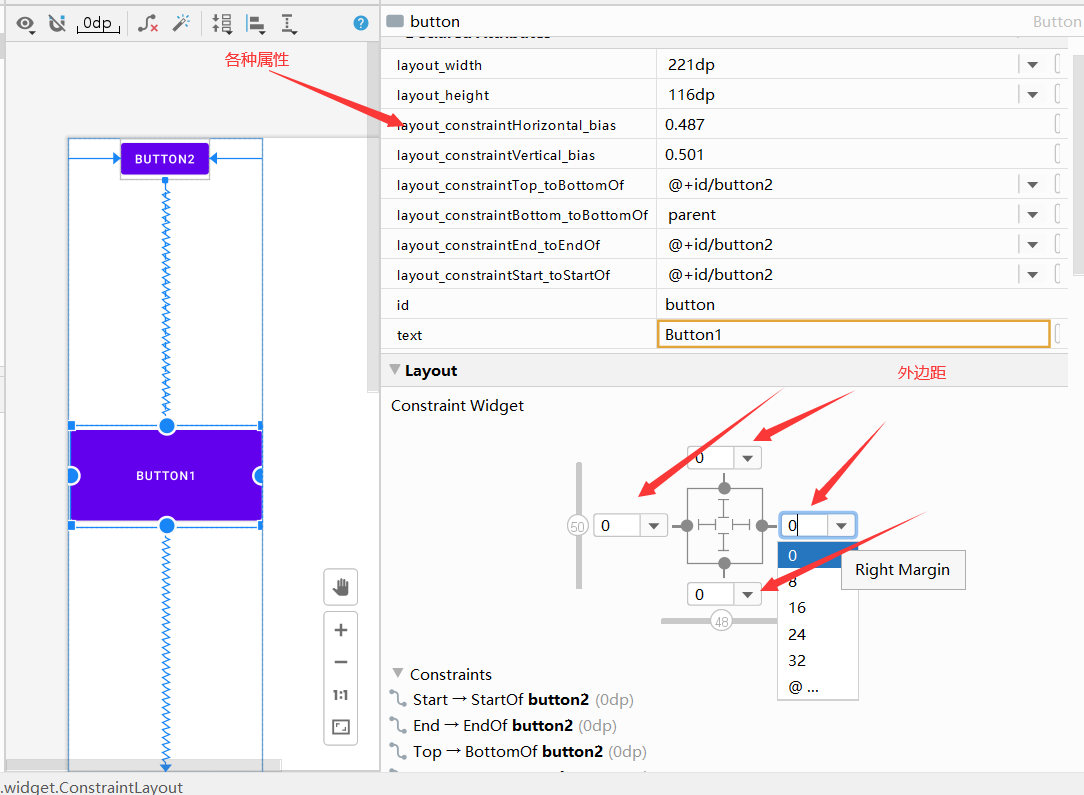Open layout_constraintBottom_toBottomOf dropdown
Screen dimensions: 1084x795
(1032, 215)
